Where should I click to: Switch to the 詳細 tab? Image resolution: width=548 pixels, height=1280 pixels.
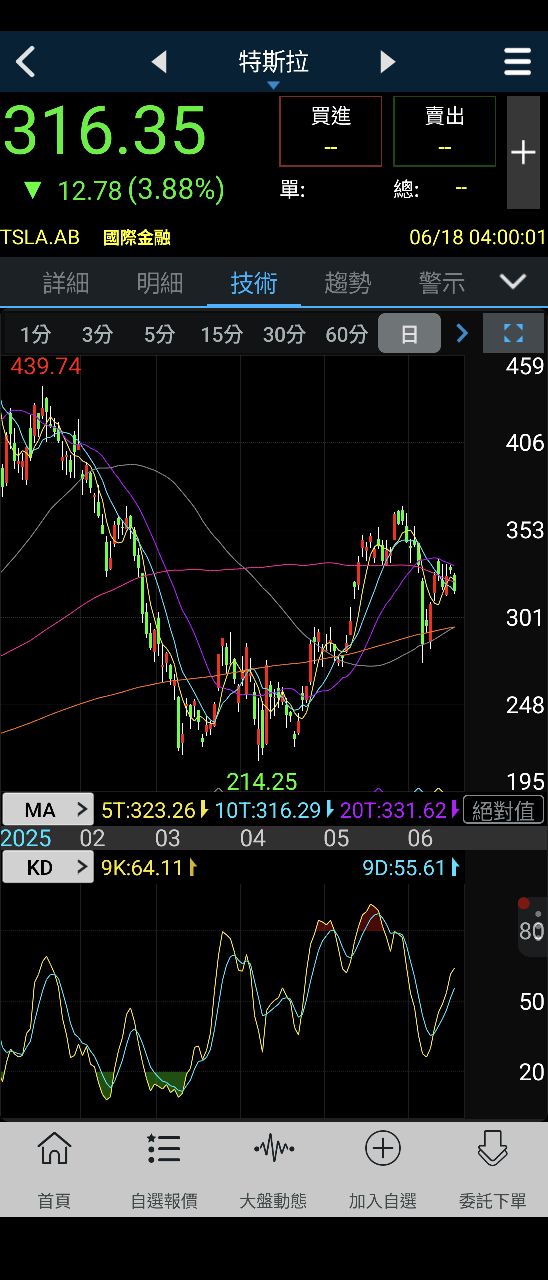tap(66, 283)
